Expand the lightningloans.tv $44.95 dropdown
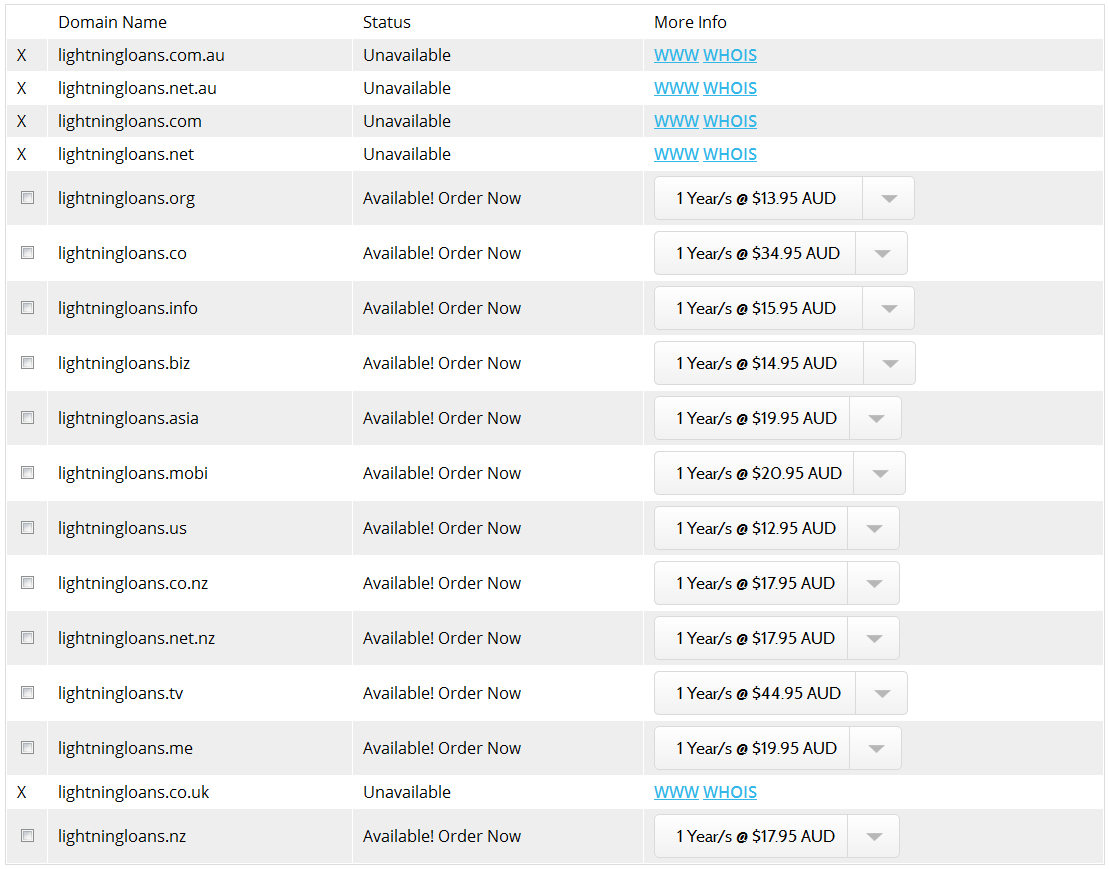The height and width of the screenshot is (869, 1109). tap(881, 693)
